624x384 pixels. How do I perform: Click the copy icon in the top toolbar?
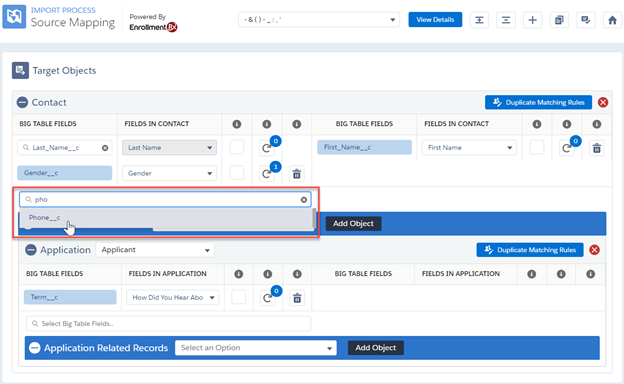tap(559, 20)
